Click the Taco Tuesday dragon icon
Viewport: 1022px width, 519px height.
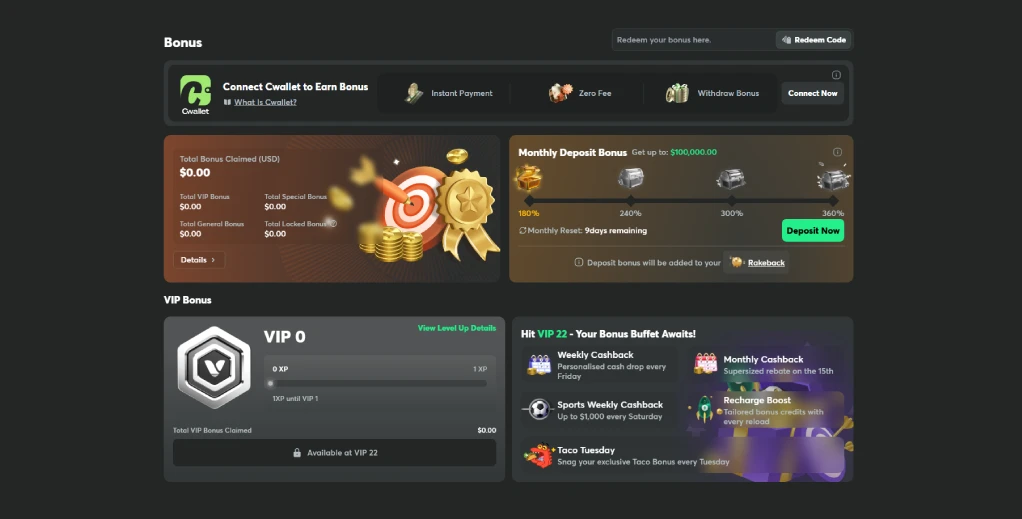click(x=538, y=456)
